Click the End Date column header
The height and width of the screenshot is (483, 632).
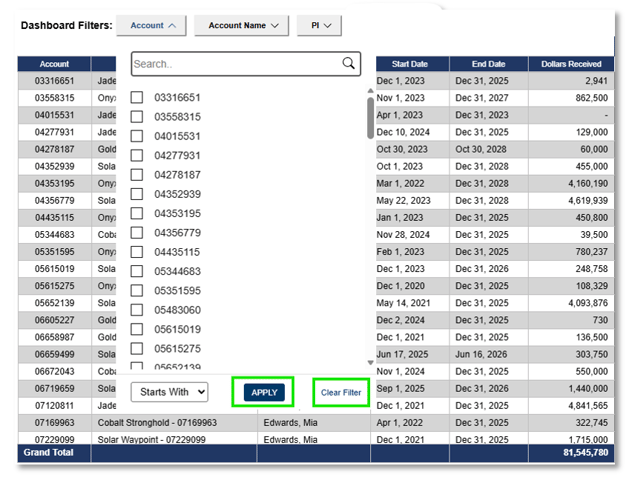489,64
